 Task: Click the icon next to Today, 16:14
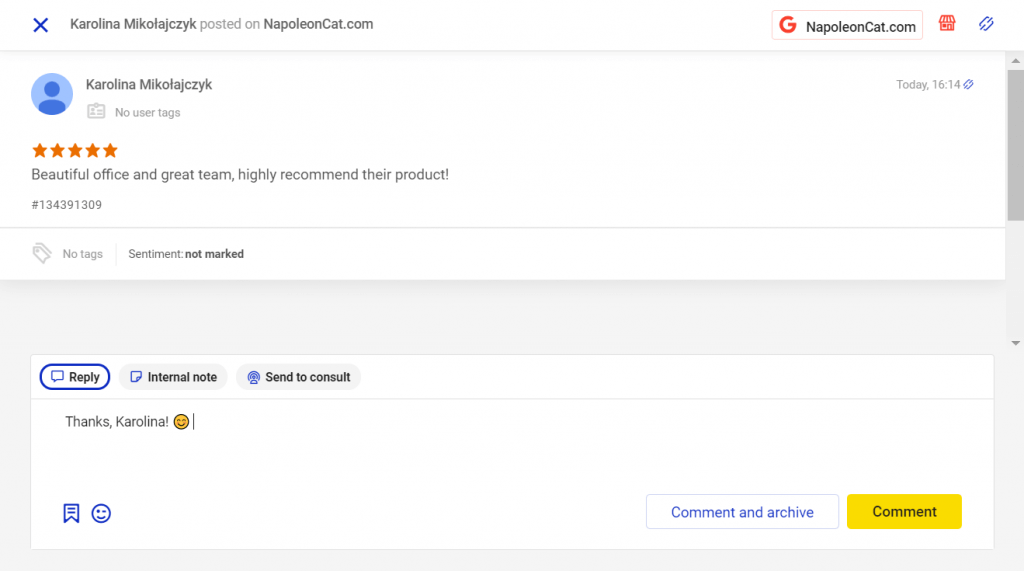(968, 85)
